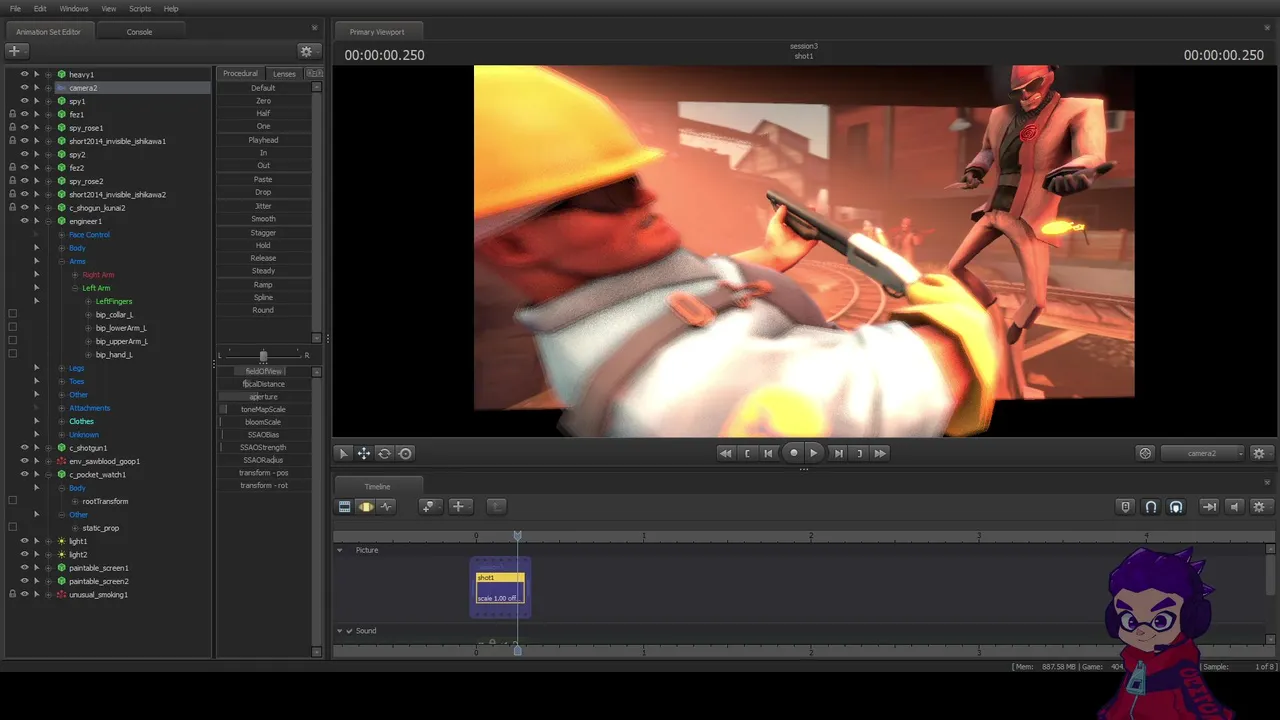The width and height of the screenshot is (1280, 720).
Task: Hide heavy1 using its eye icon
Action: point(24,74)
